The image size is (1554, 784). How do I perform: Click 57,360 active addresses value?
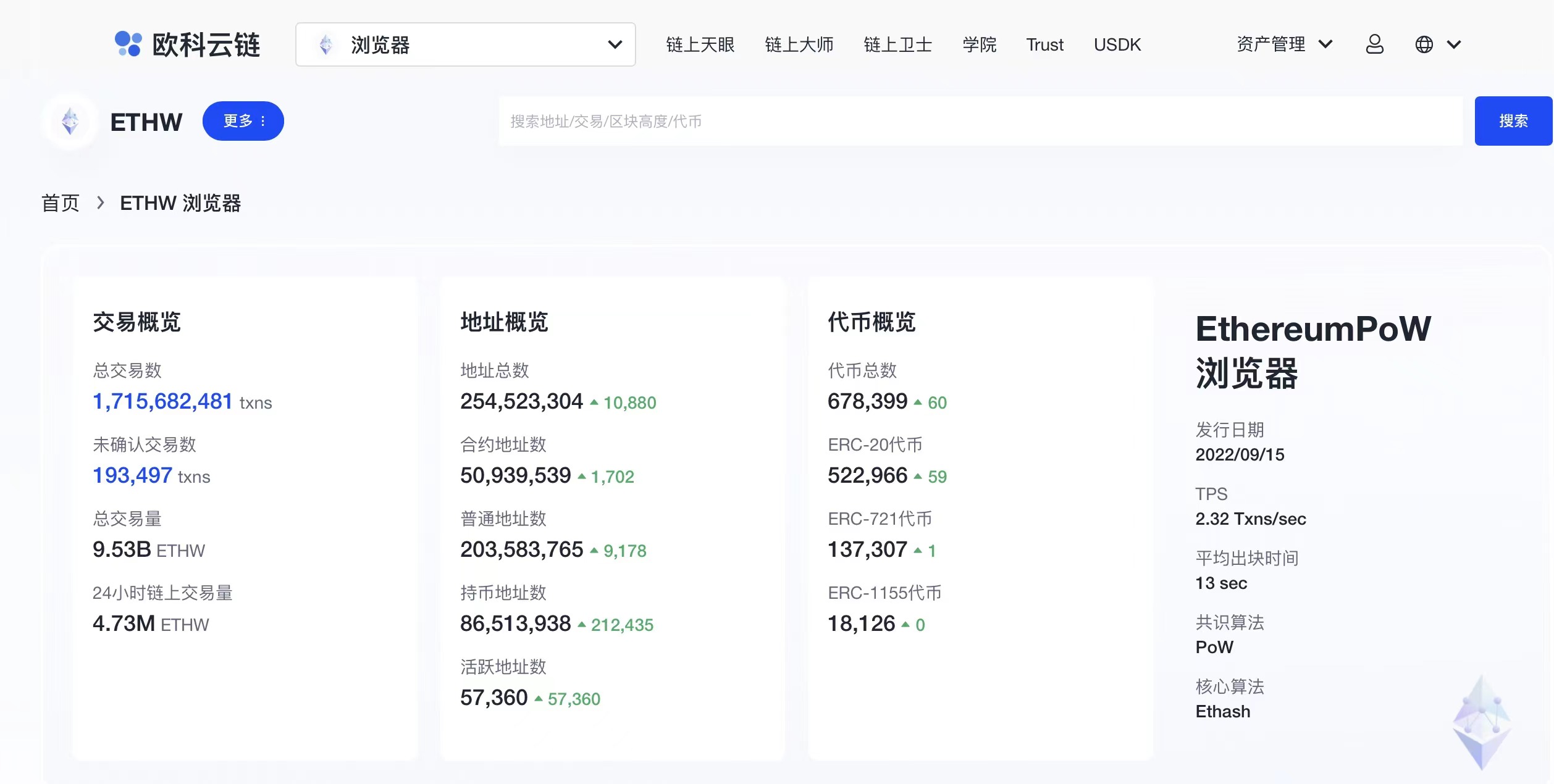click(x=493, y=698)
